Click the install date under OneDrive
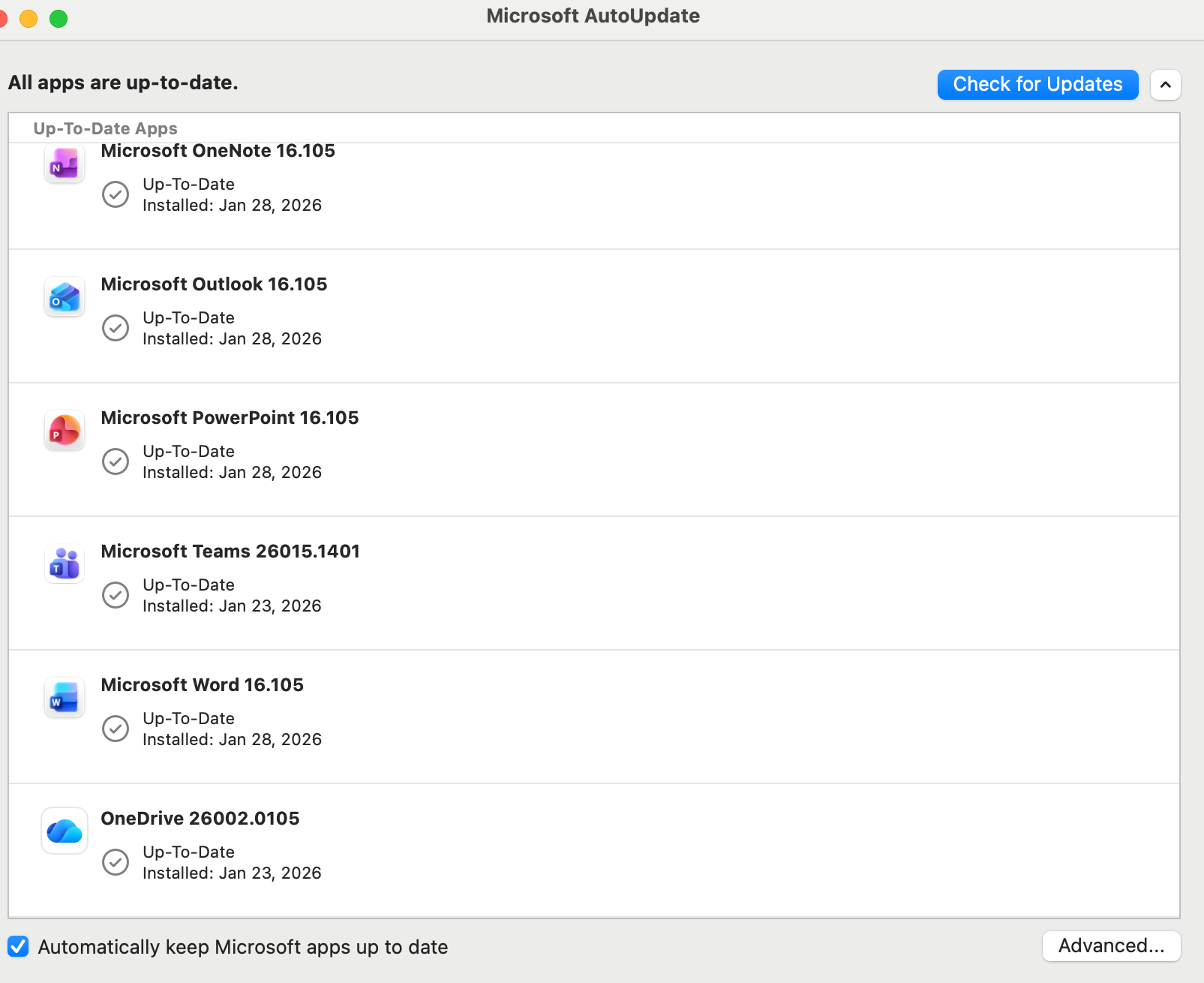 233,873
